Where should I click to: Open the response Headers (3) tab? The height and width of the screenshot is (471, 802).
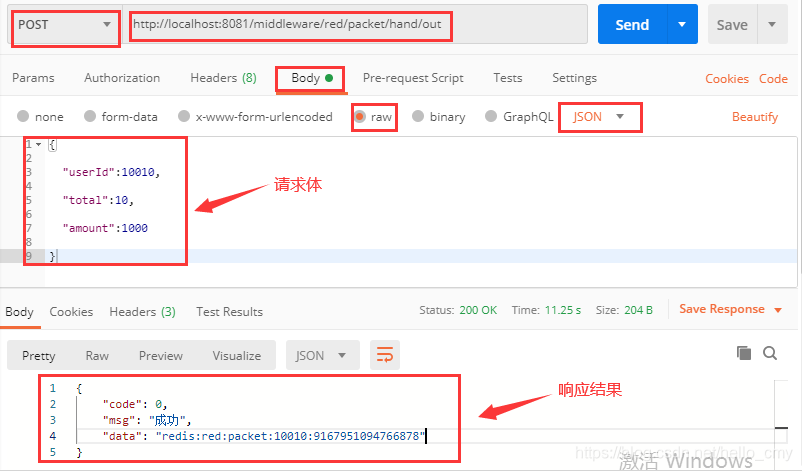point(143,311)
